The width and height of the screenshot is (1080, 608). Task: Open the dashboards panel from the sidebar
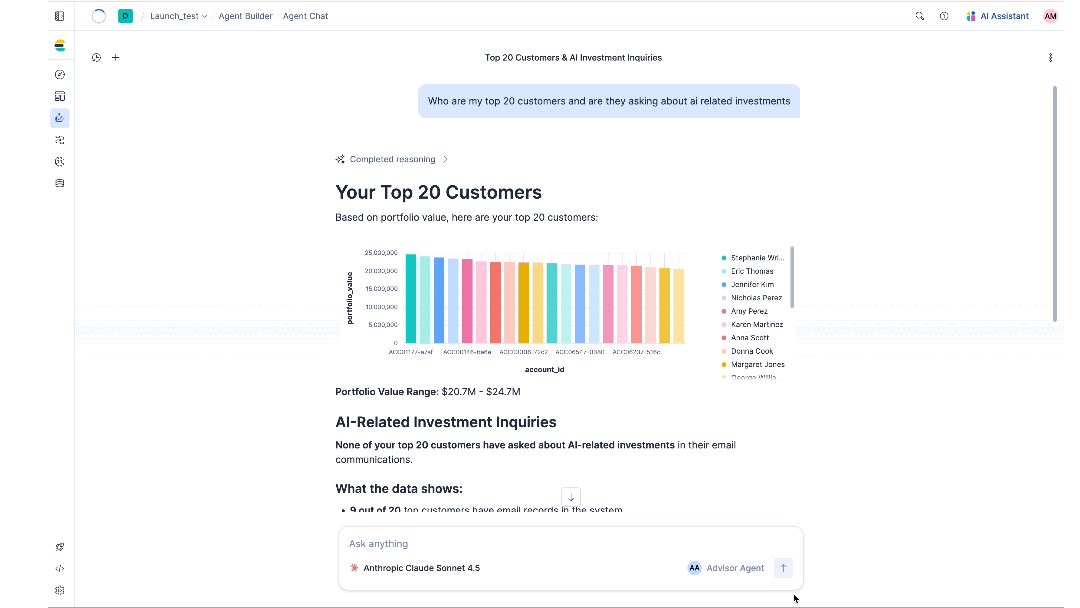[x=59, y=96]
